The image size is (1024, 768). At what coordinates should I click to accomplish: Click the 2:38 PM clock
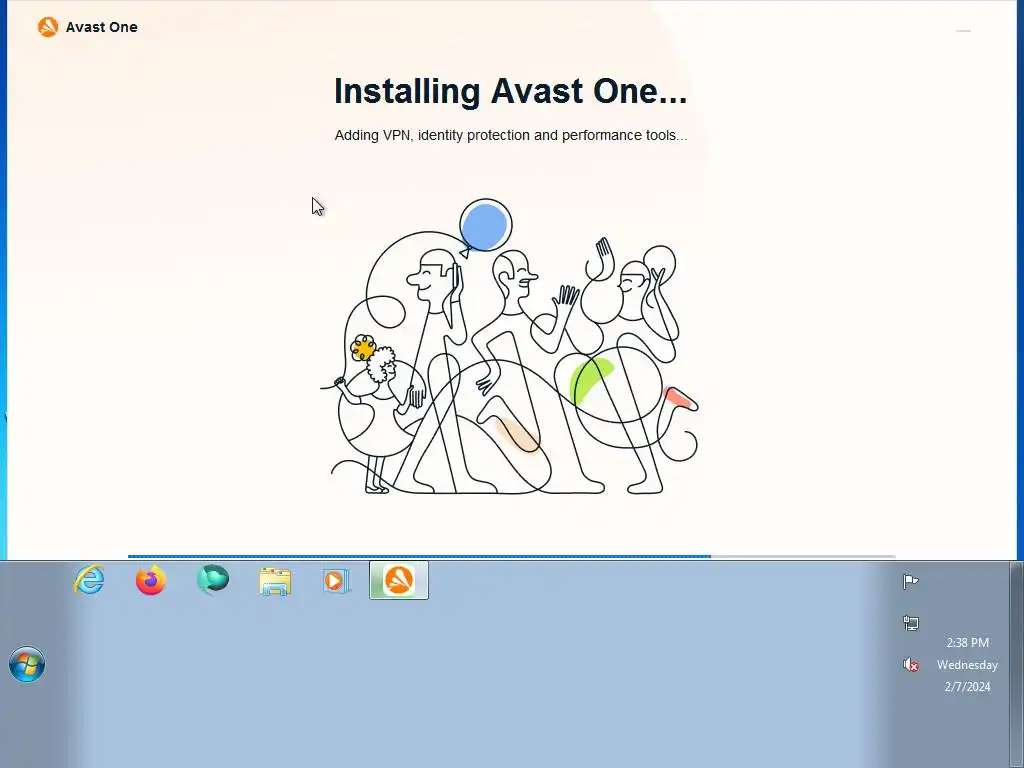(967, 643)
